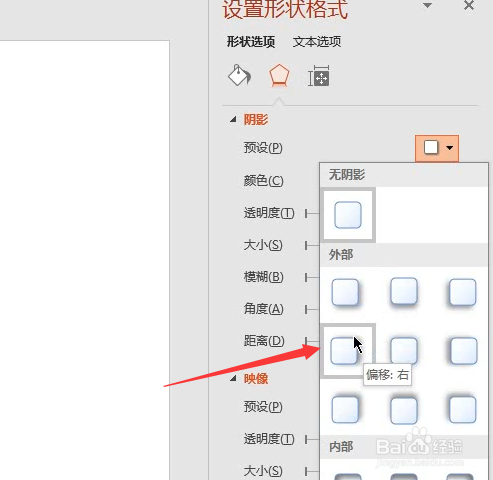The width and height of the screenshot is (493, 480).
Task: Click the shadow 大小(S) label
Action: coord(263,245)
